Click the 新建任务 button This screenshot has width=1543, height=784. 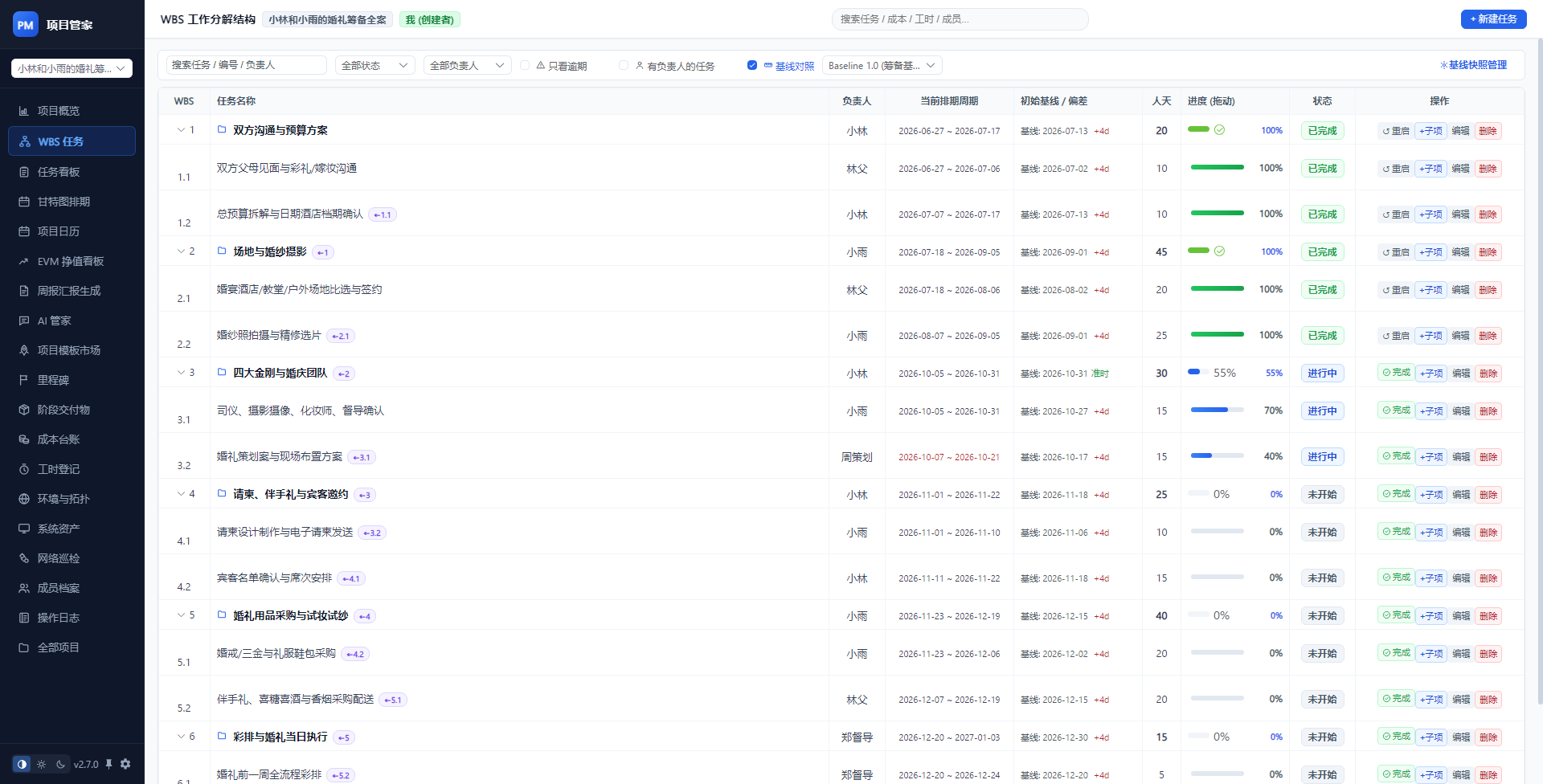(1493, 19)
